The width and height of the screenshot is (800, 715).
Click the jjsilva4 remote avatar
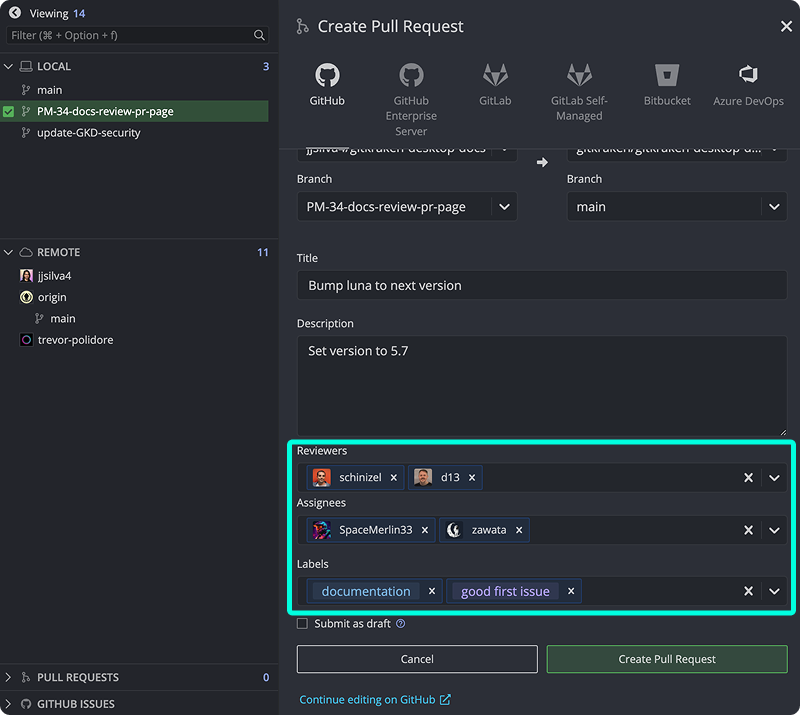click(24, 275)
